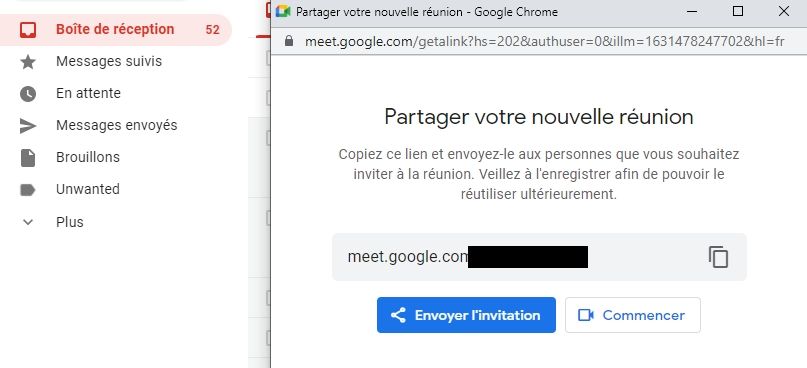Click the padlock icon in the address bar
This screenshot has height=368, width=807.
[289, 41]
